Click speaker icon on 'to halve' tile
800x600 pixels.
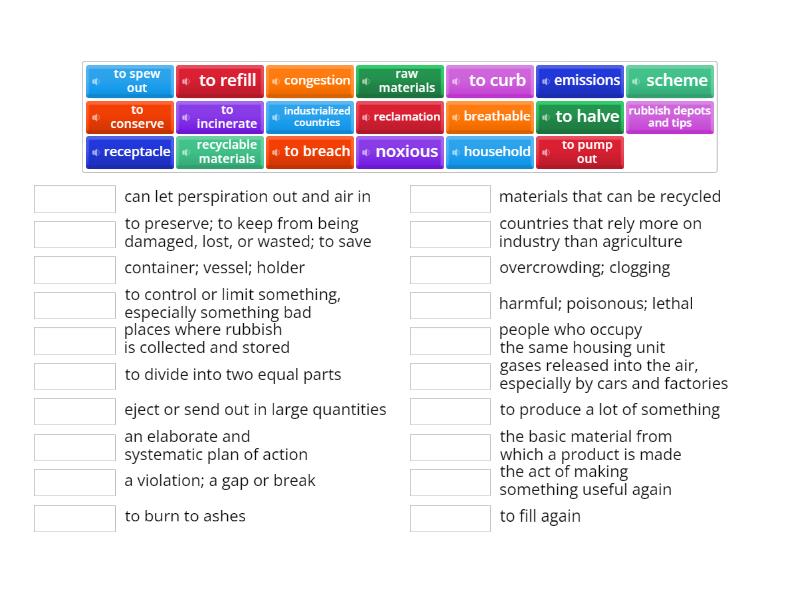click(x=546, y=117)
